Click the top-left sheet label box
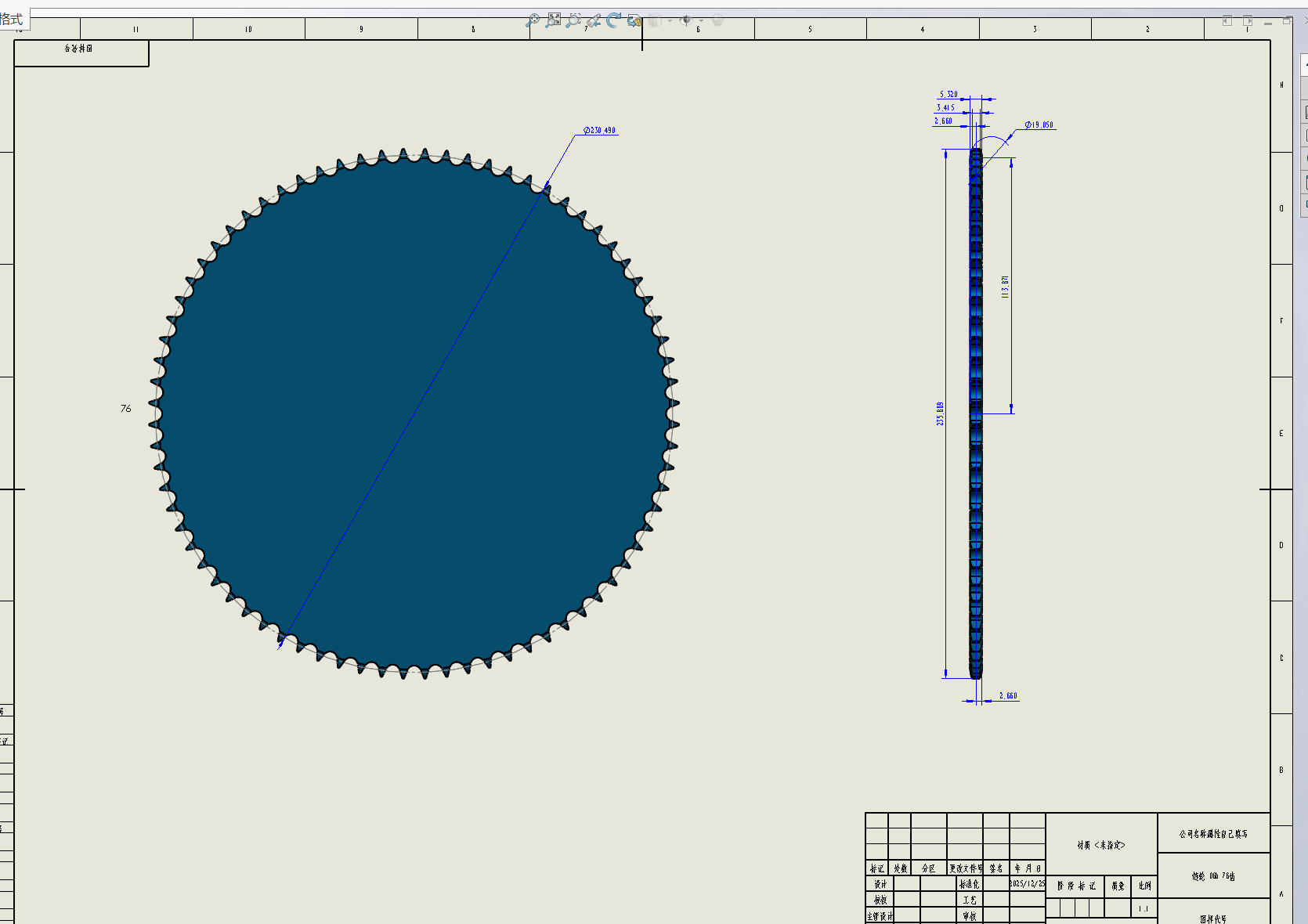 coord(81,53)
